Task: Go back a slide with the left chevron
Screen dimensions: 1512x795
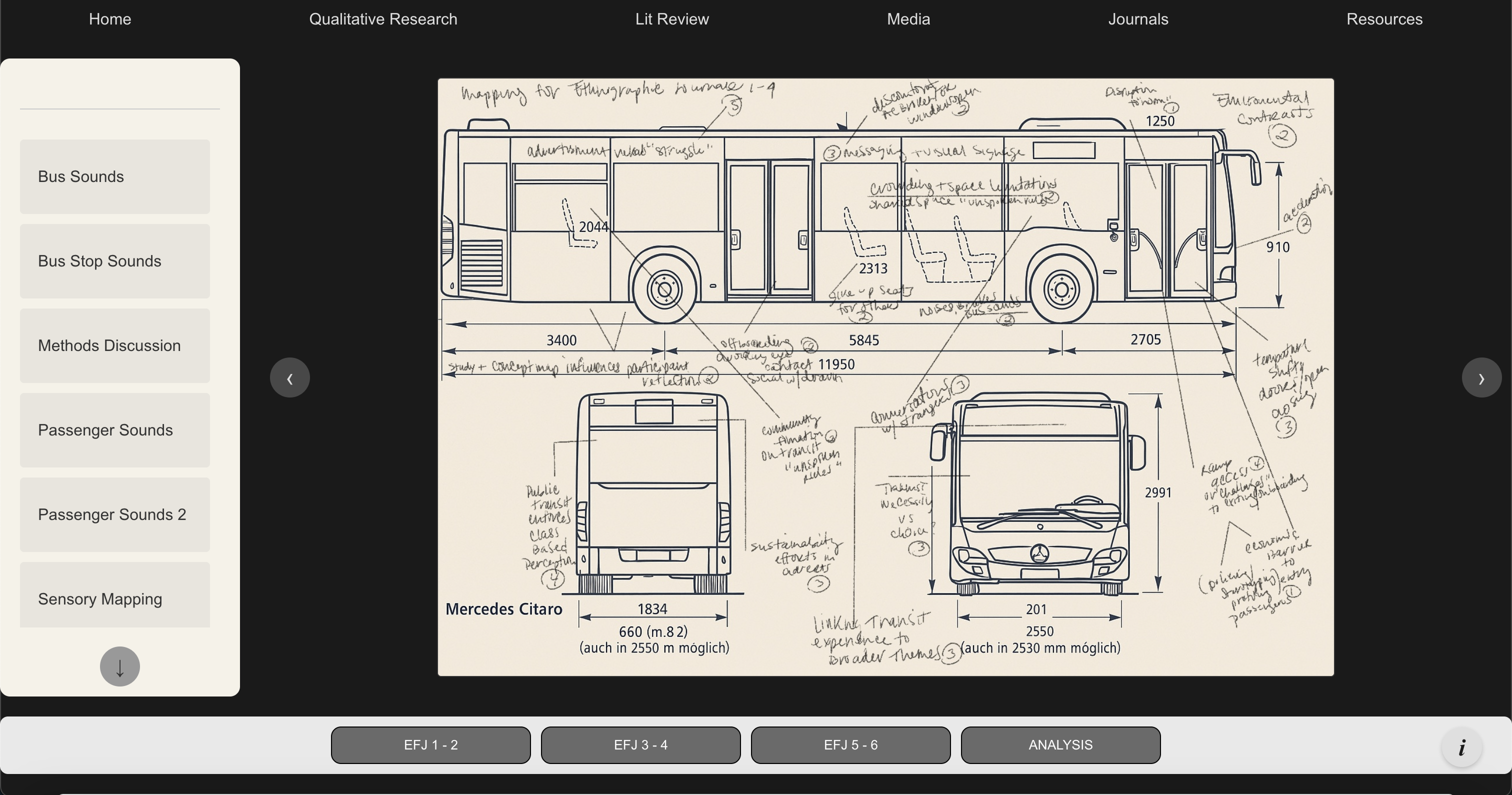Action: [289, 377]
